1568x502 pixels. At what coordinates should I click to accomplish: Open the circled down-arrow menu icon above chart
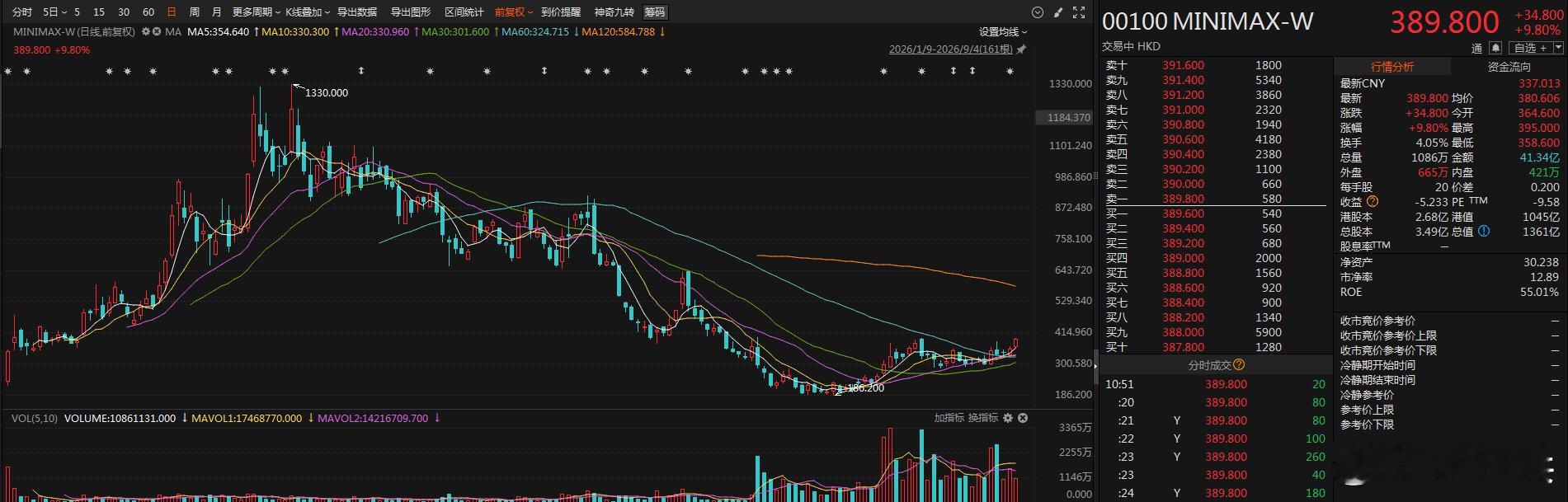[x=1038, y=12]
